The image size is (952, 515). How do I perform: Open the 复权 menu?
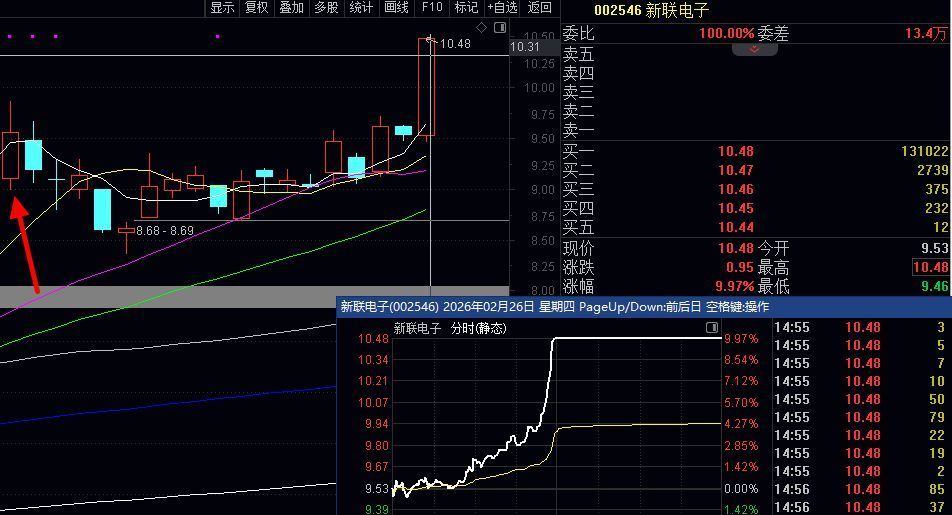pyautogui.click(x=257, y=7)
